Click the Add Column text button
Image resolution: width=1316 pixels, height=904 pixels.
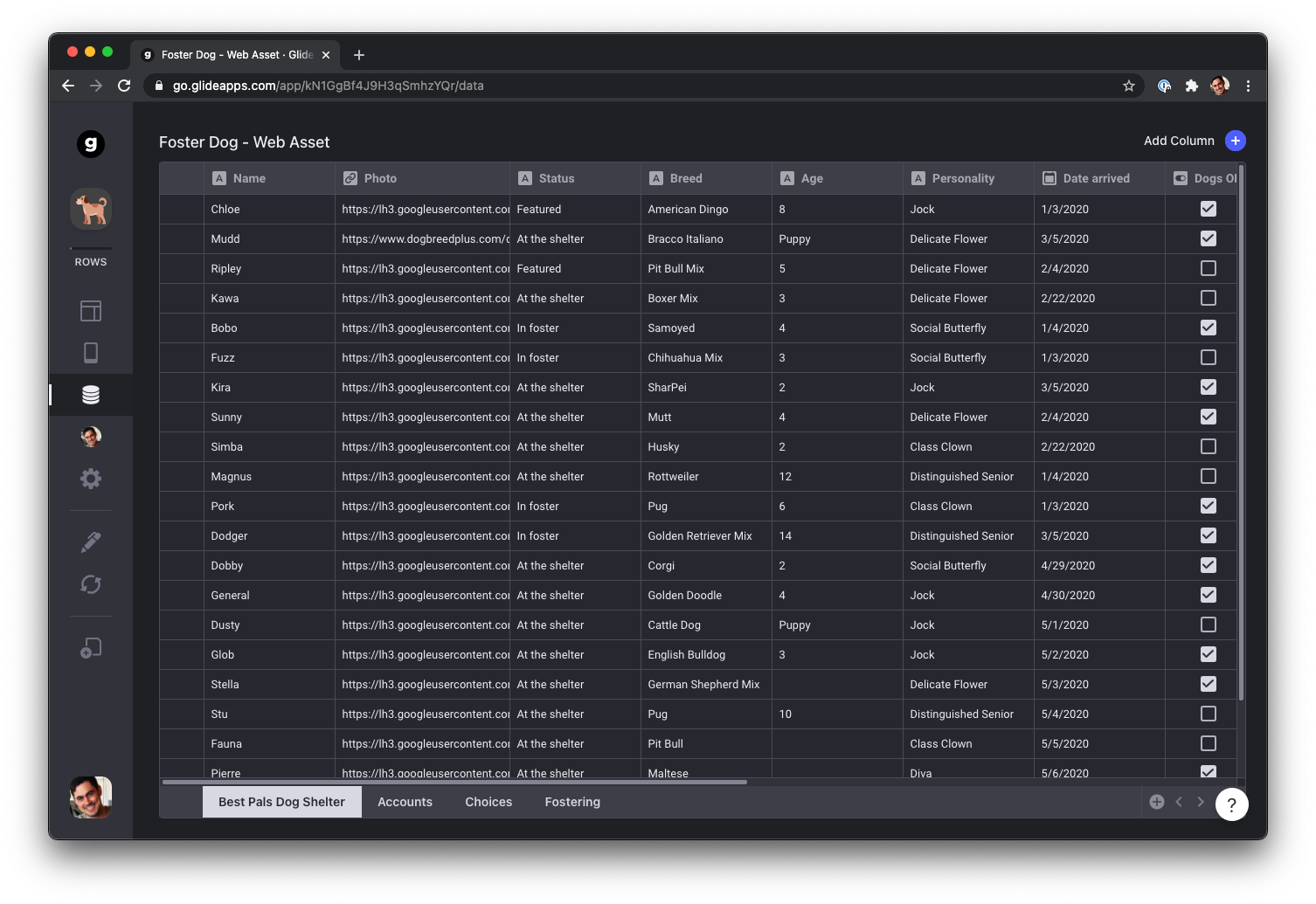click(x=1179, y=141)
